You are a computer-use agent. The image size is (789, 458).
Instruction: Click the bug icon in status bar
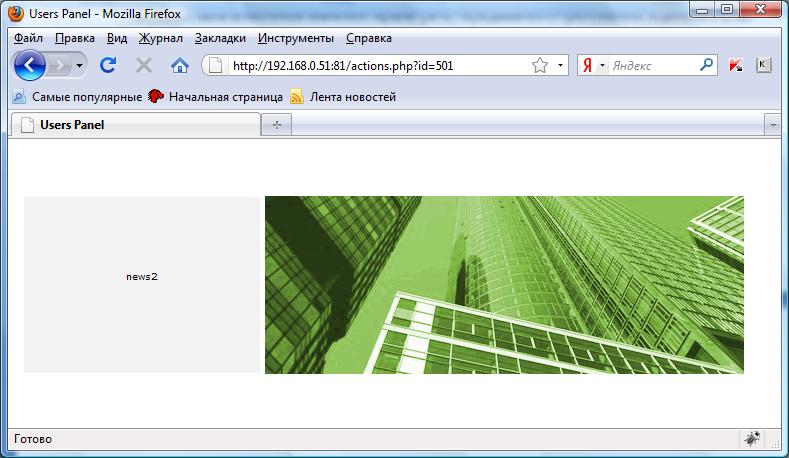coord(752,438)
